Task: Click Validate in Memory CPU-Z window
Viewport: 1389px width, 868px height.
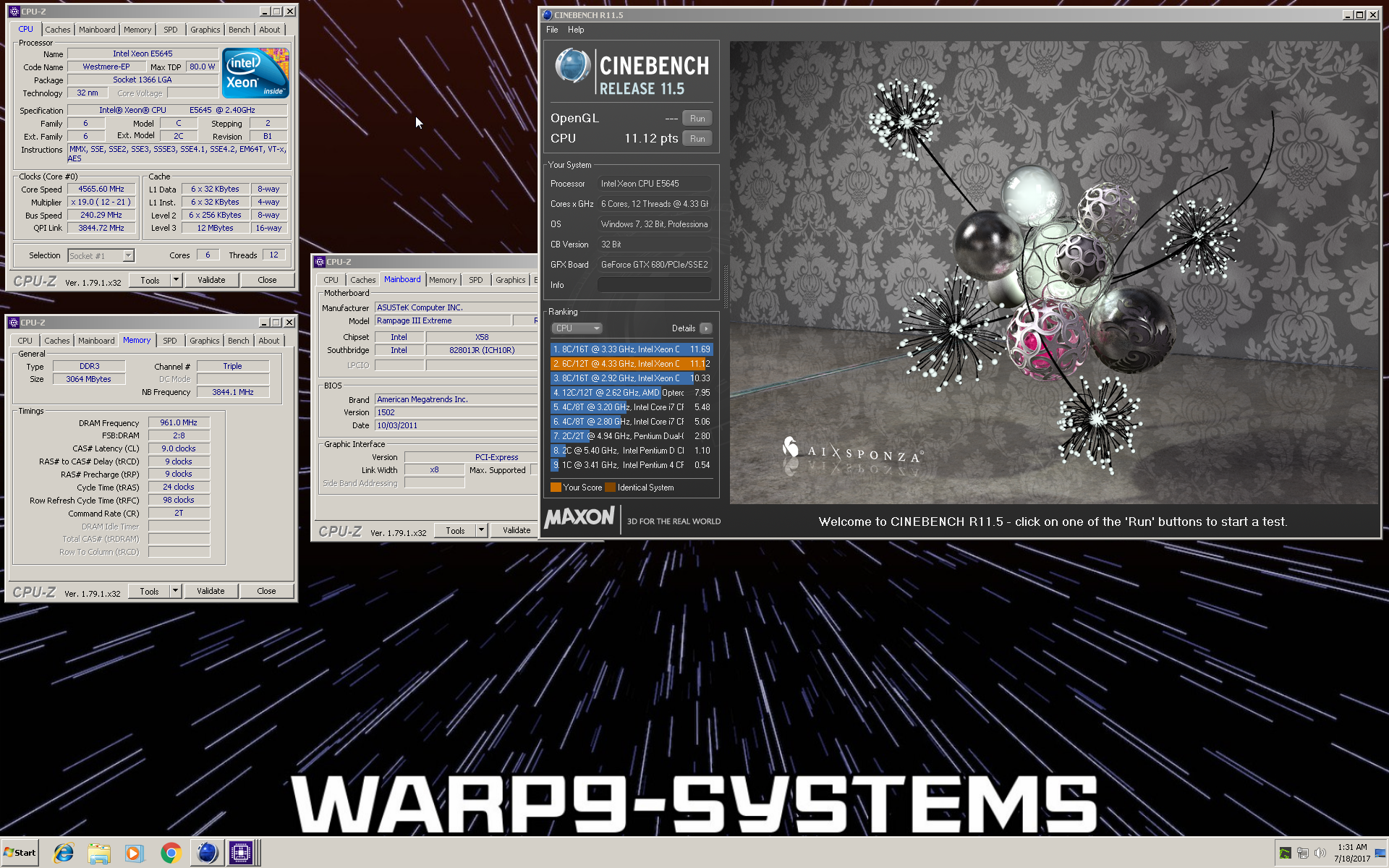Action: (211, 591)
